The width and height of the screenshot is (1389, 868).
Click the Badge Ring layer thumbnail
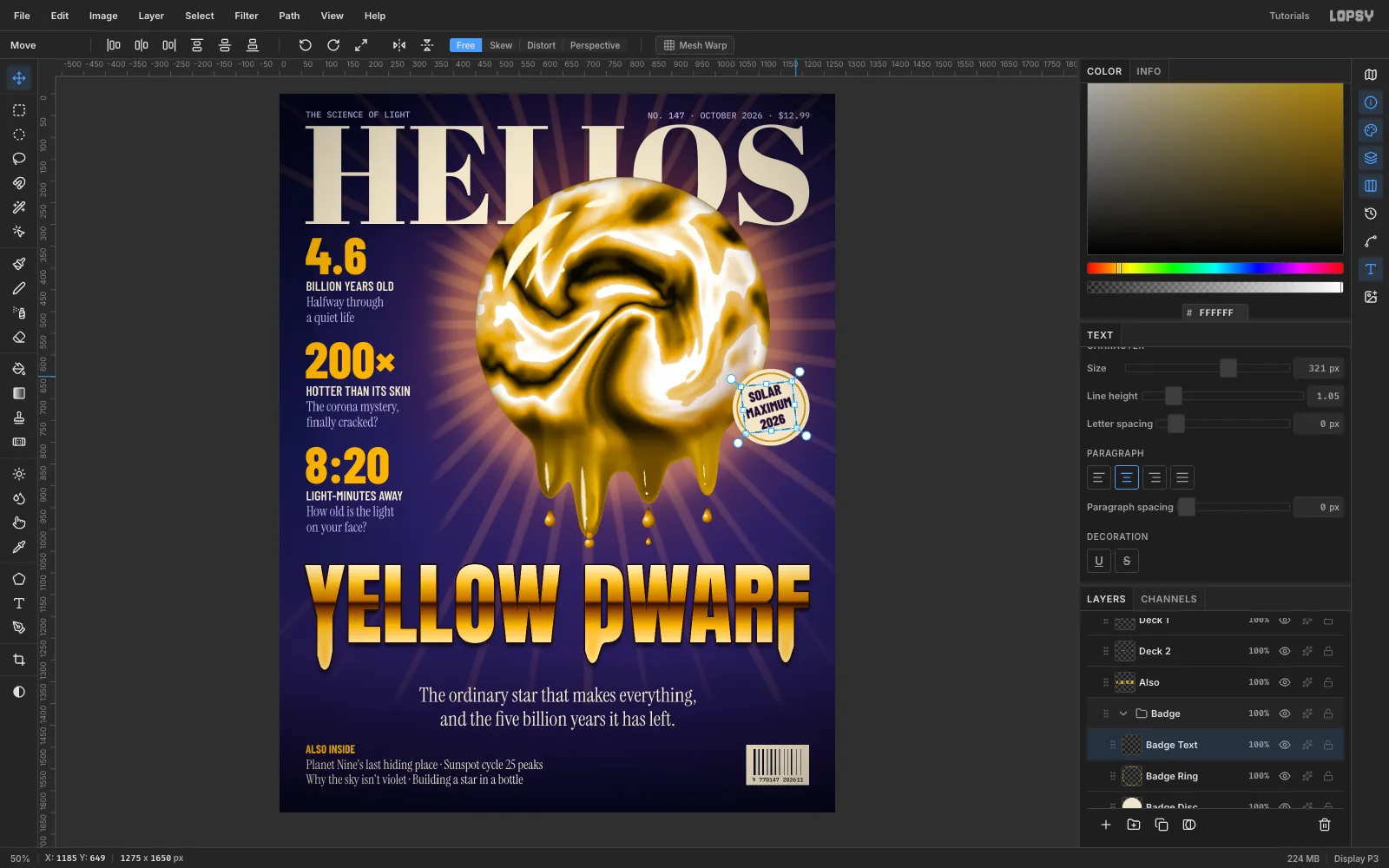coord(1132,776)
